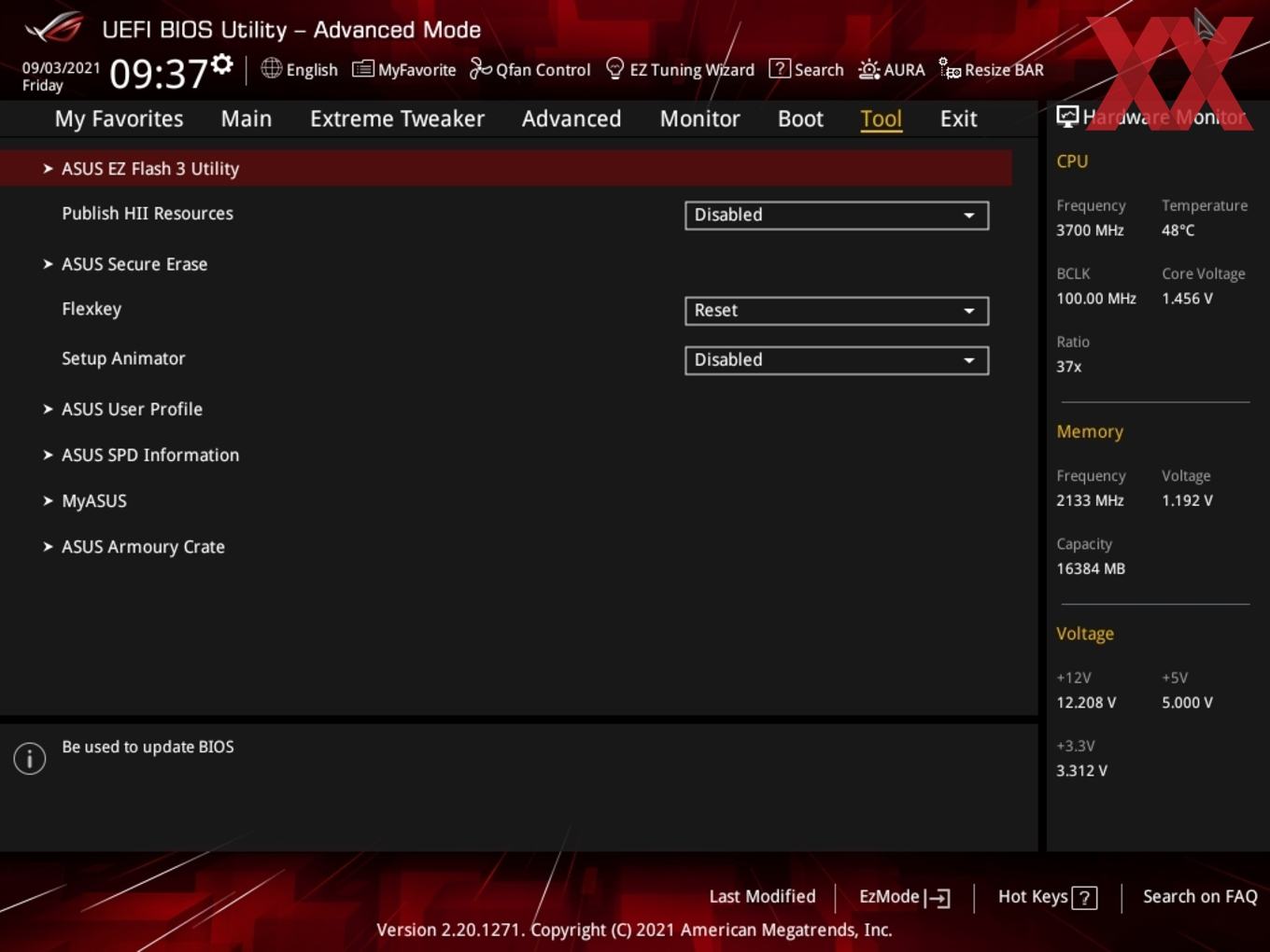Click the Hardware Monitor screen icon

coord(1067,117)
